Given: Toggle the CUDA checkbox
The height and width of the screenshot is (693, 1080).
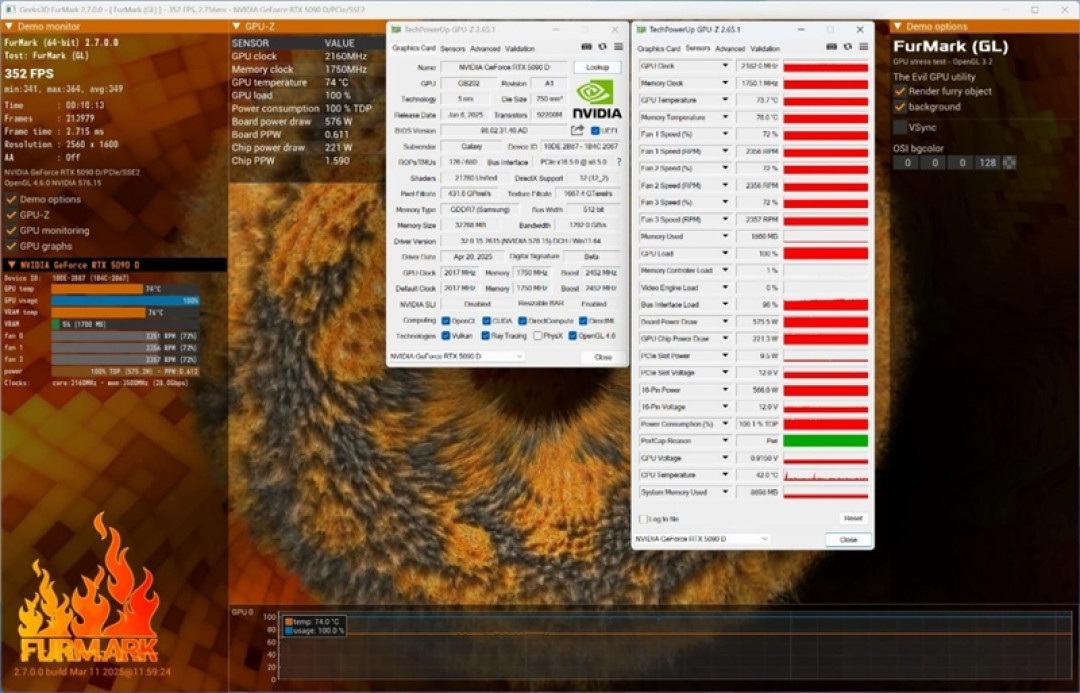Looking at the screenshot, I should pyautogui.click(x=486, y=321).
